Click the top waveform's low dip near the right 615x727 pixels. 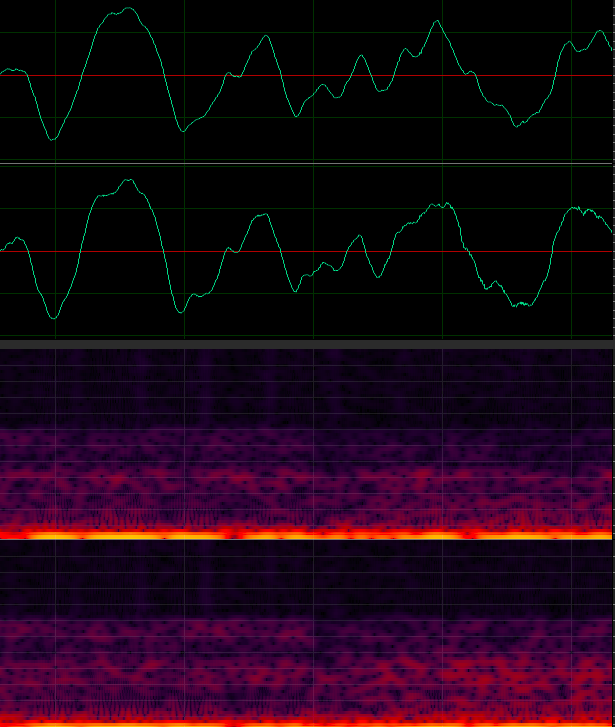click(516, 125)
